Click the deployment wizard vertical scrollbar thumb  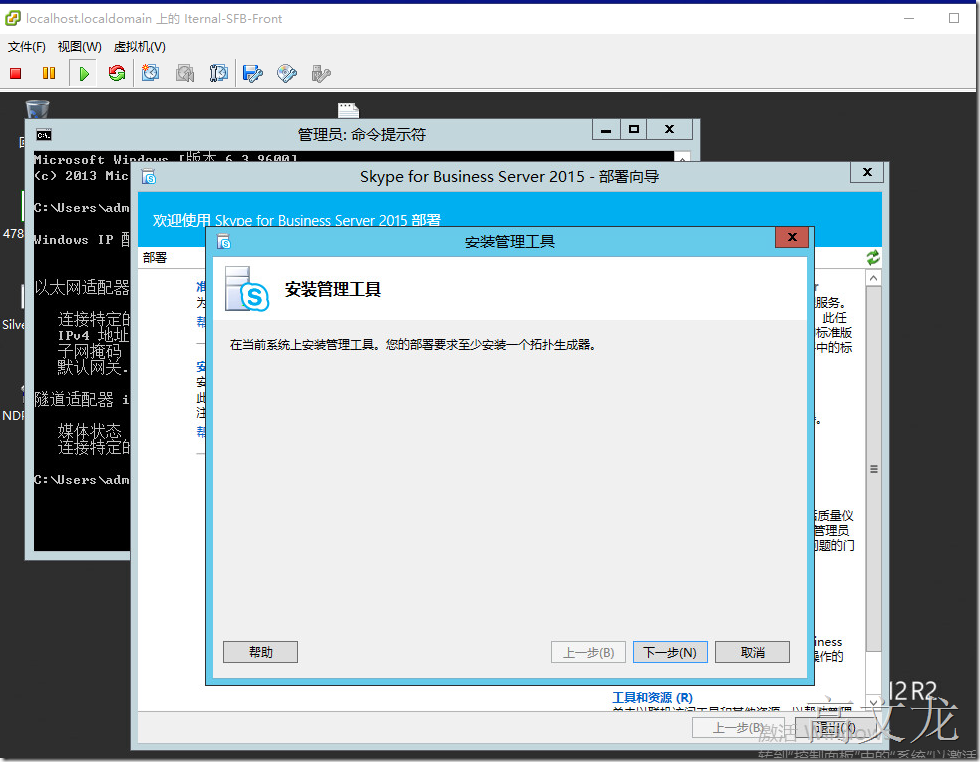(x=874, y=469)
